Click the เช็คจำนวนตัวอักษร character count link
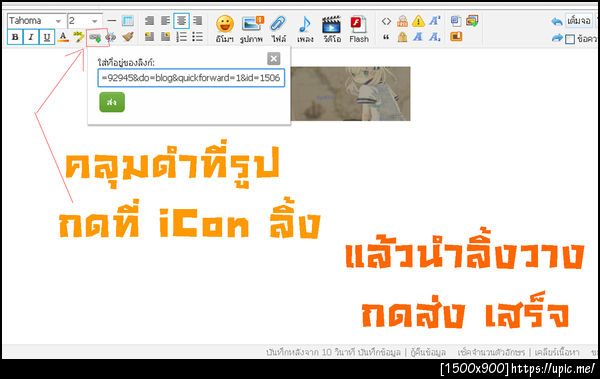This screenshot has width=600, height=379. (491, 351)
